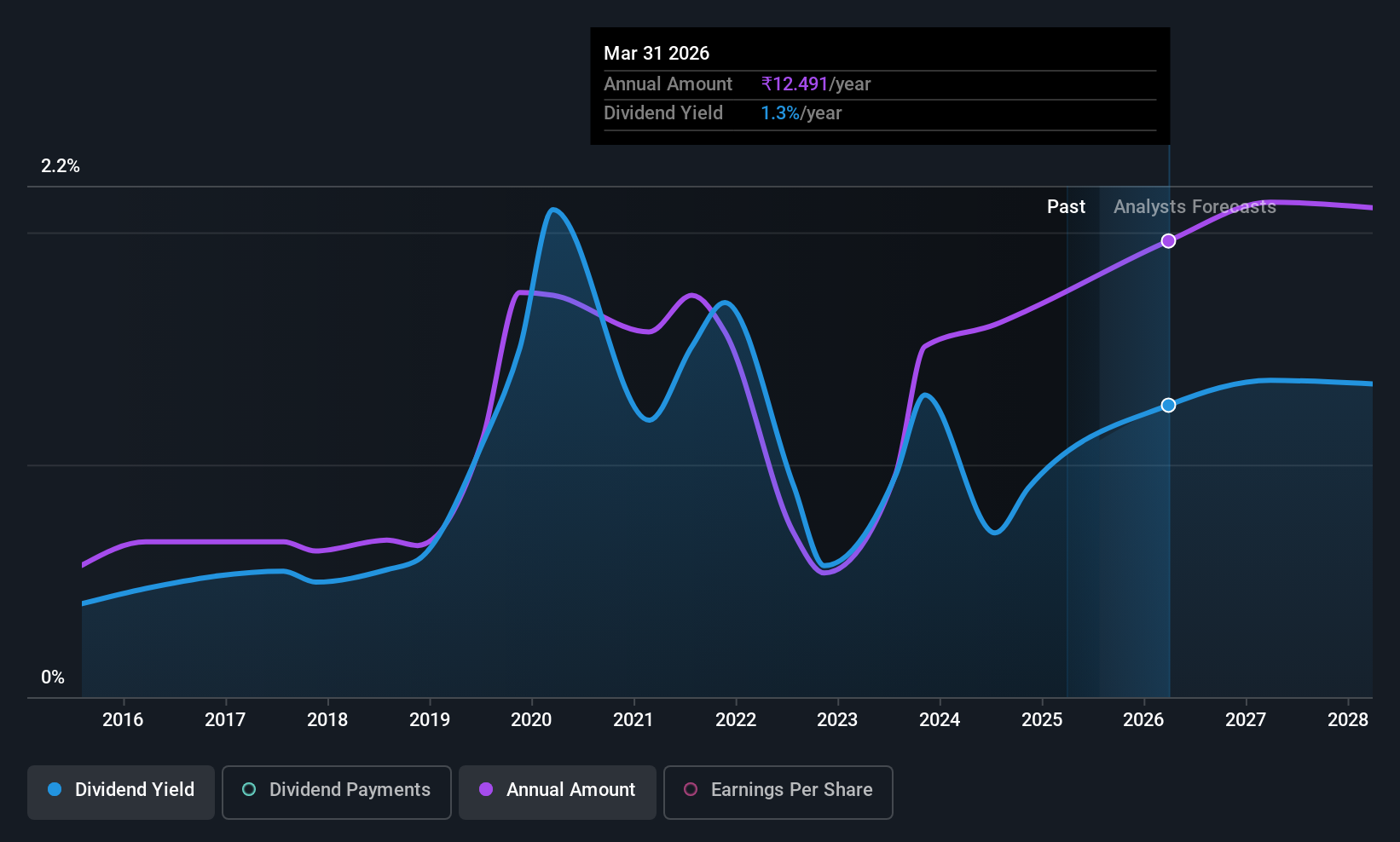Click the 2028 x-axis label
The image size is (1400, 842).
tap(1348, 720)
